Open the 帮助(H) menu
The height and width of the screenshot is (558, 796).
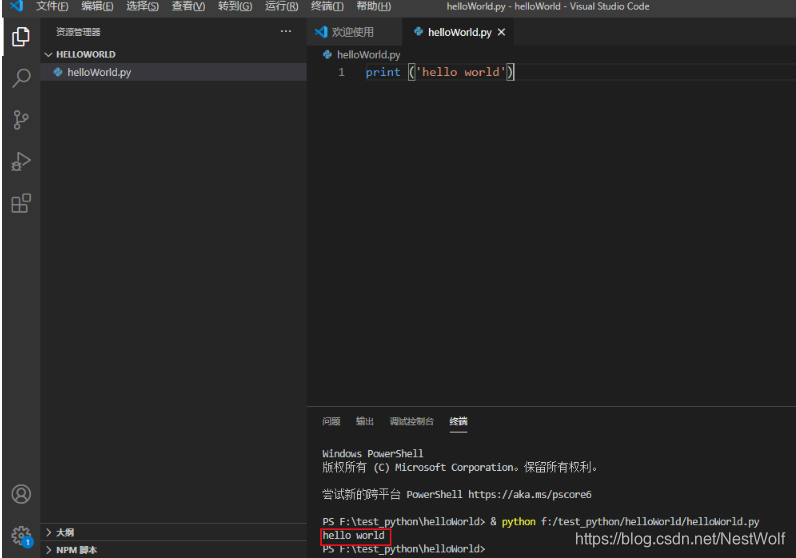(x=374, y=6)
